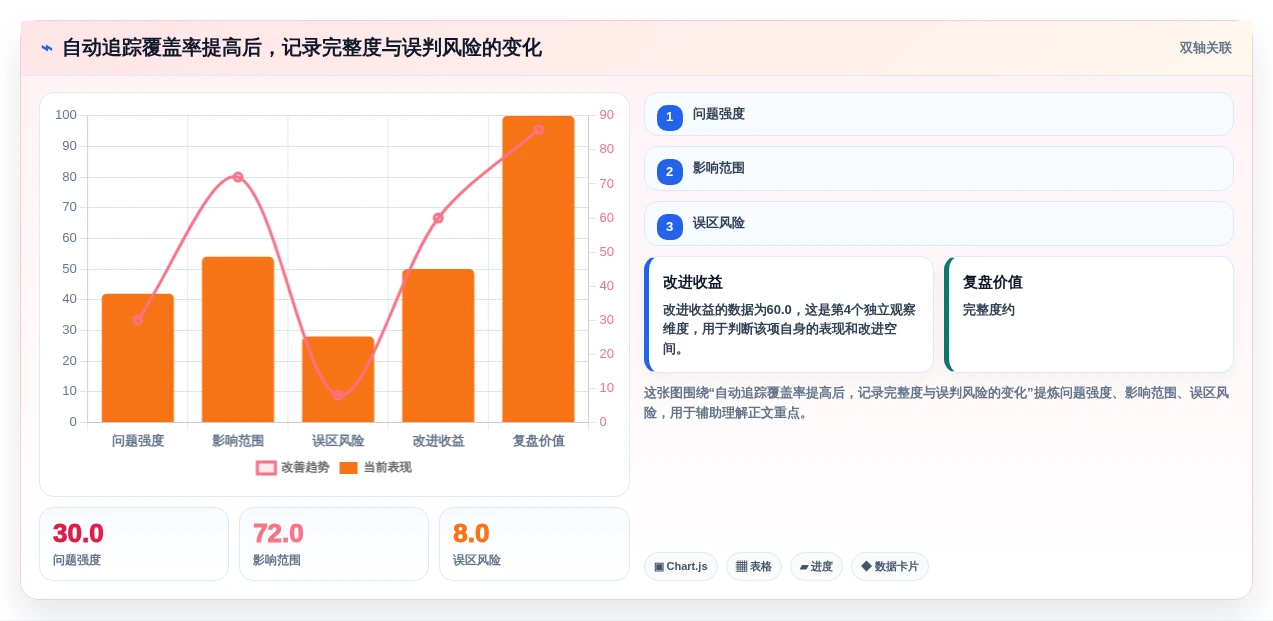
Task: Click the orange 问题强度 bar in the chart
Action: (x=138, y=358)
